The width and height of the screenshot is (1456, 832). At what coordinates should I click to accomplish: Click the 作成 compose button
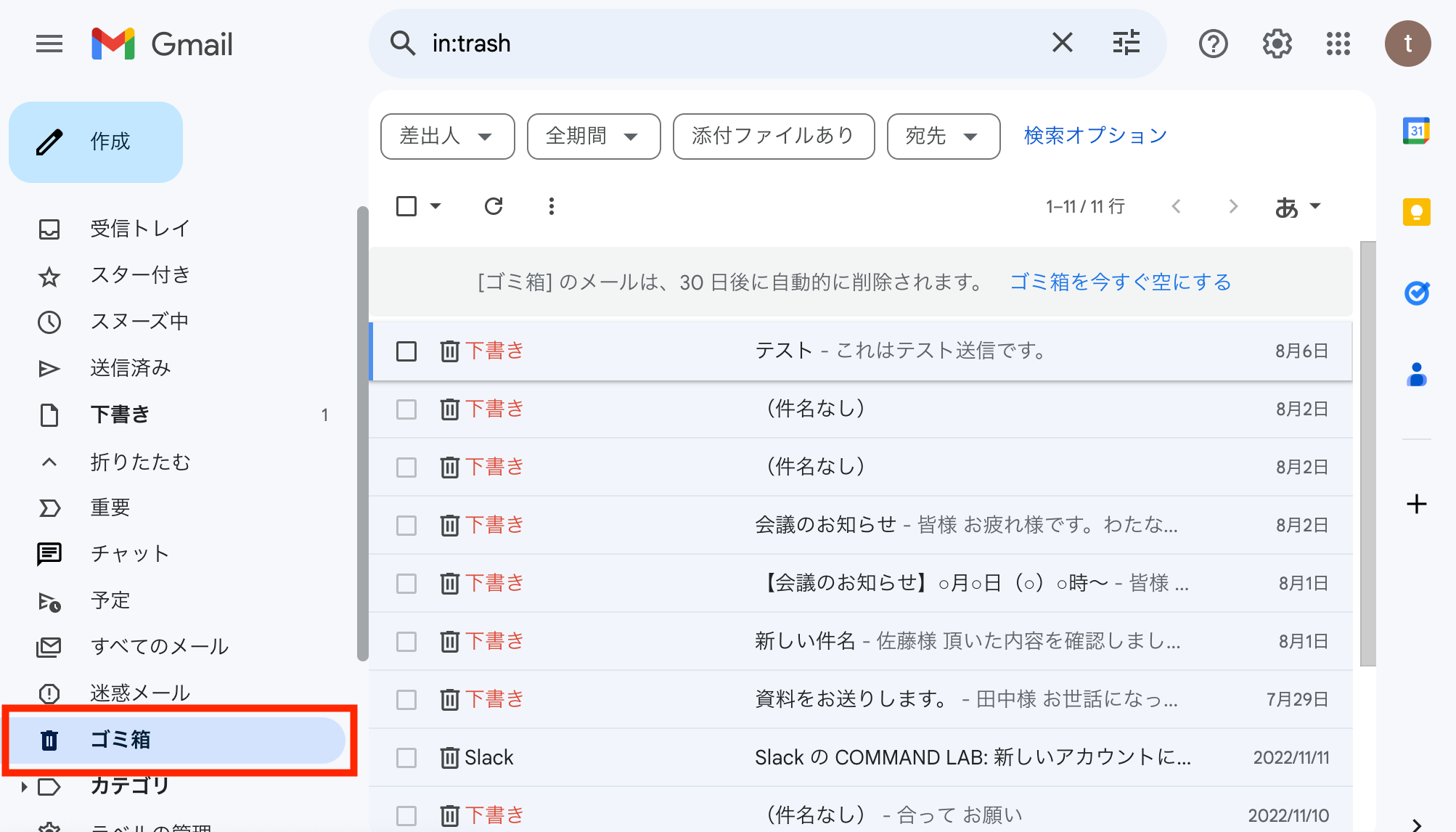(96, 142)
